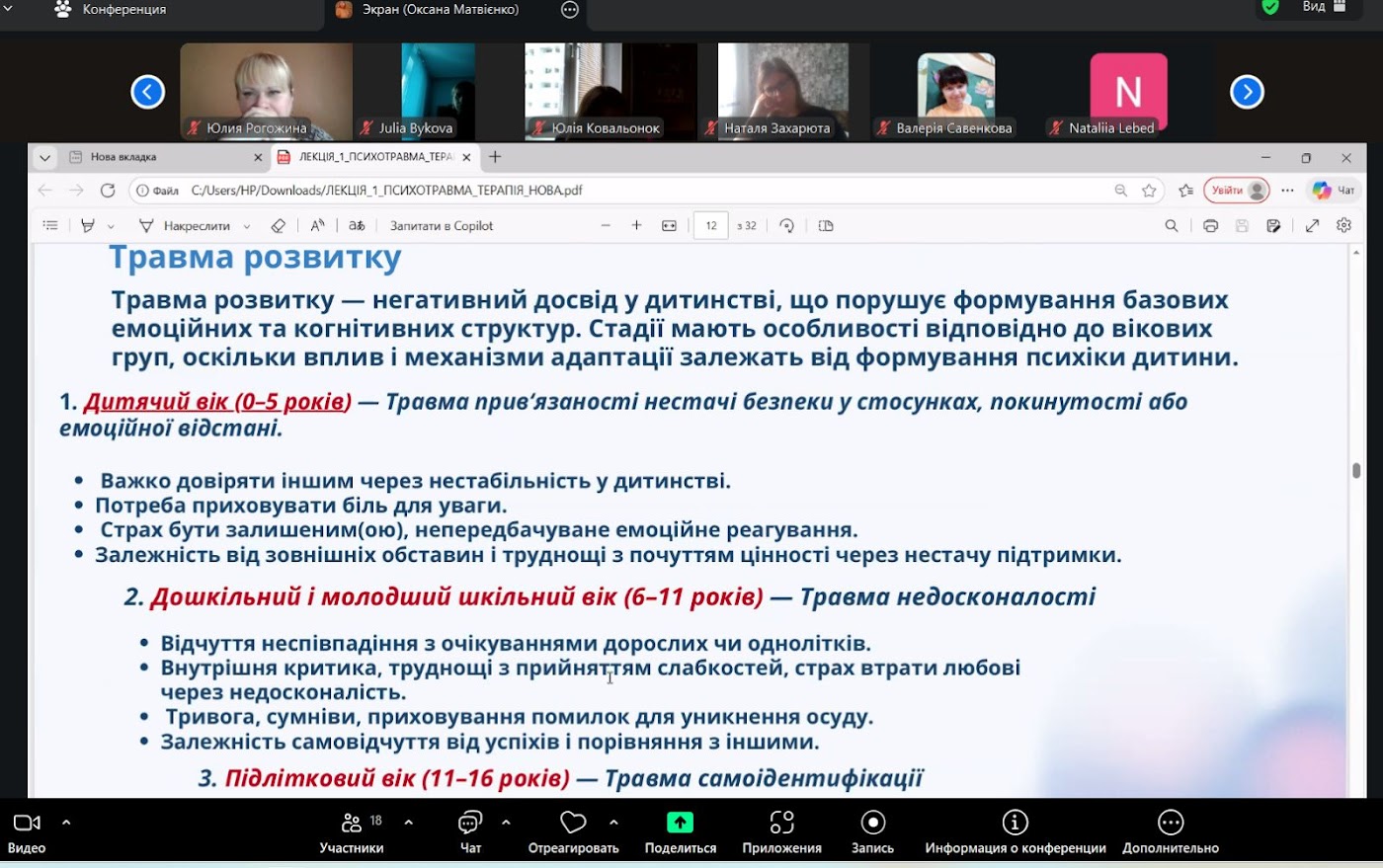Image resolution: width=1383 pixels, height=868 pixels.
Task: Toggle the Видео camera on
Action: [x=27, y=831]
